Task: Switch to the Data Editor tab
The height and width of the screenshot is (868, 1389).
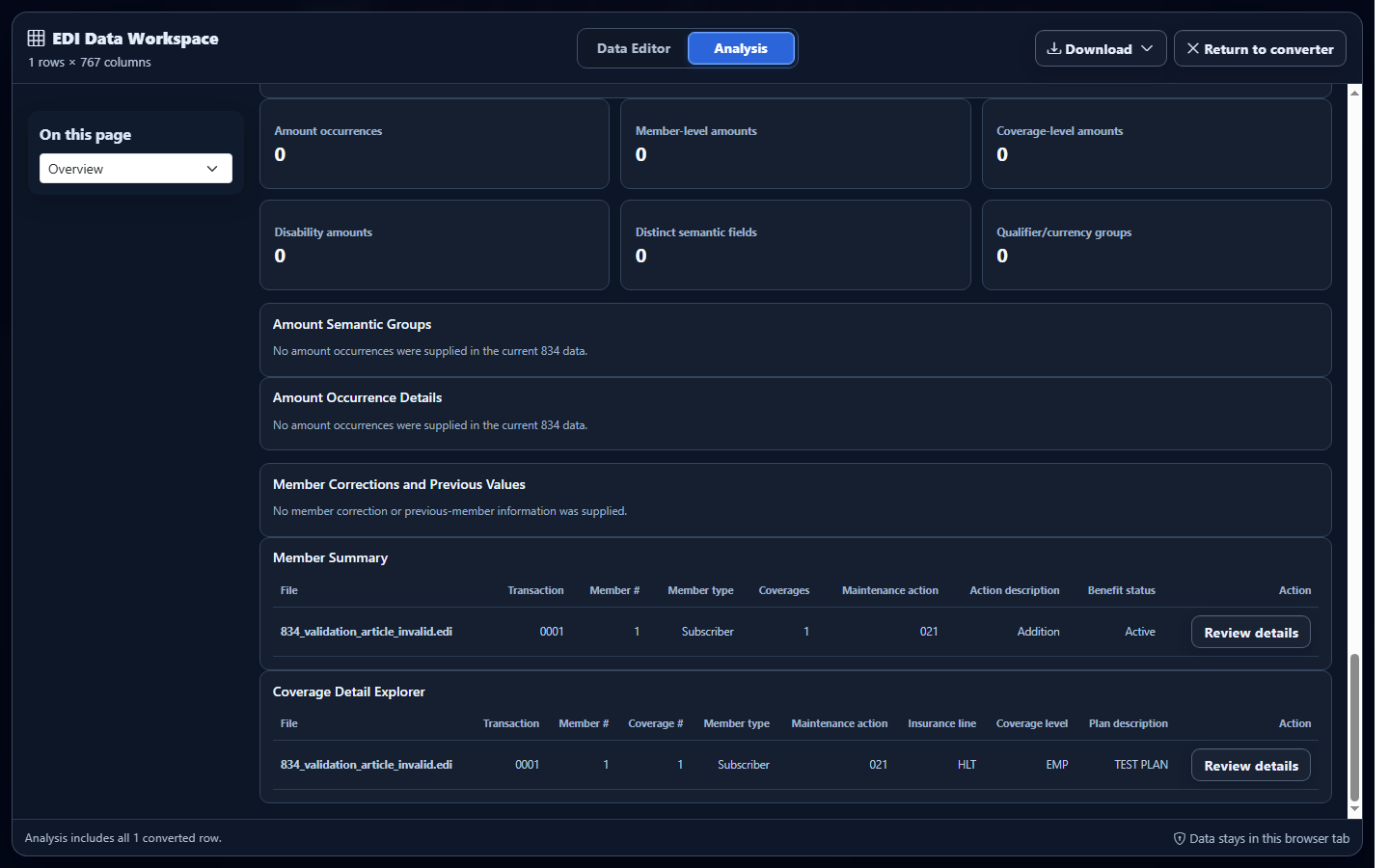Action: pyautogui.click(x=634, y=48)
